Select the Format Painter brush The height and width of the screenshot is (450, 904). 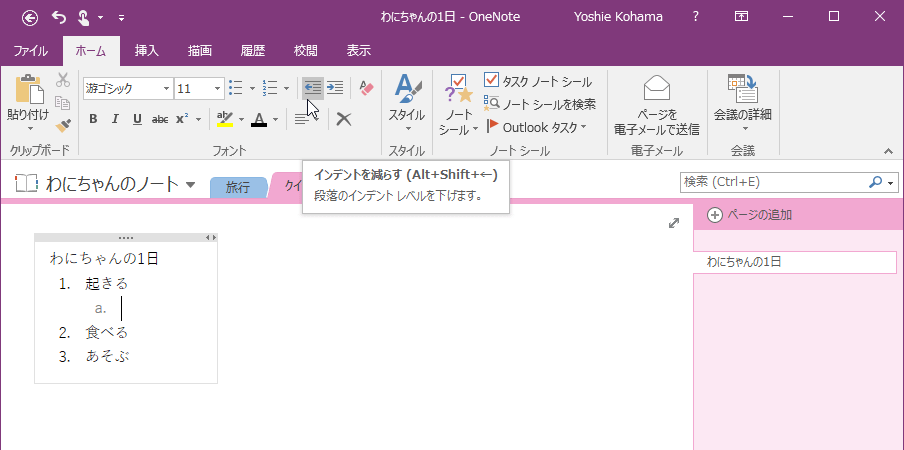(x=62, y=125)
